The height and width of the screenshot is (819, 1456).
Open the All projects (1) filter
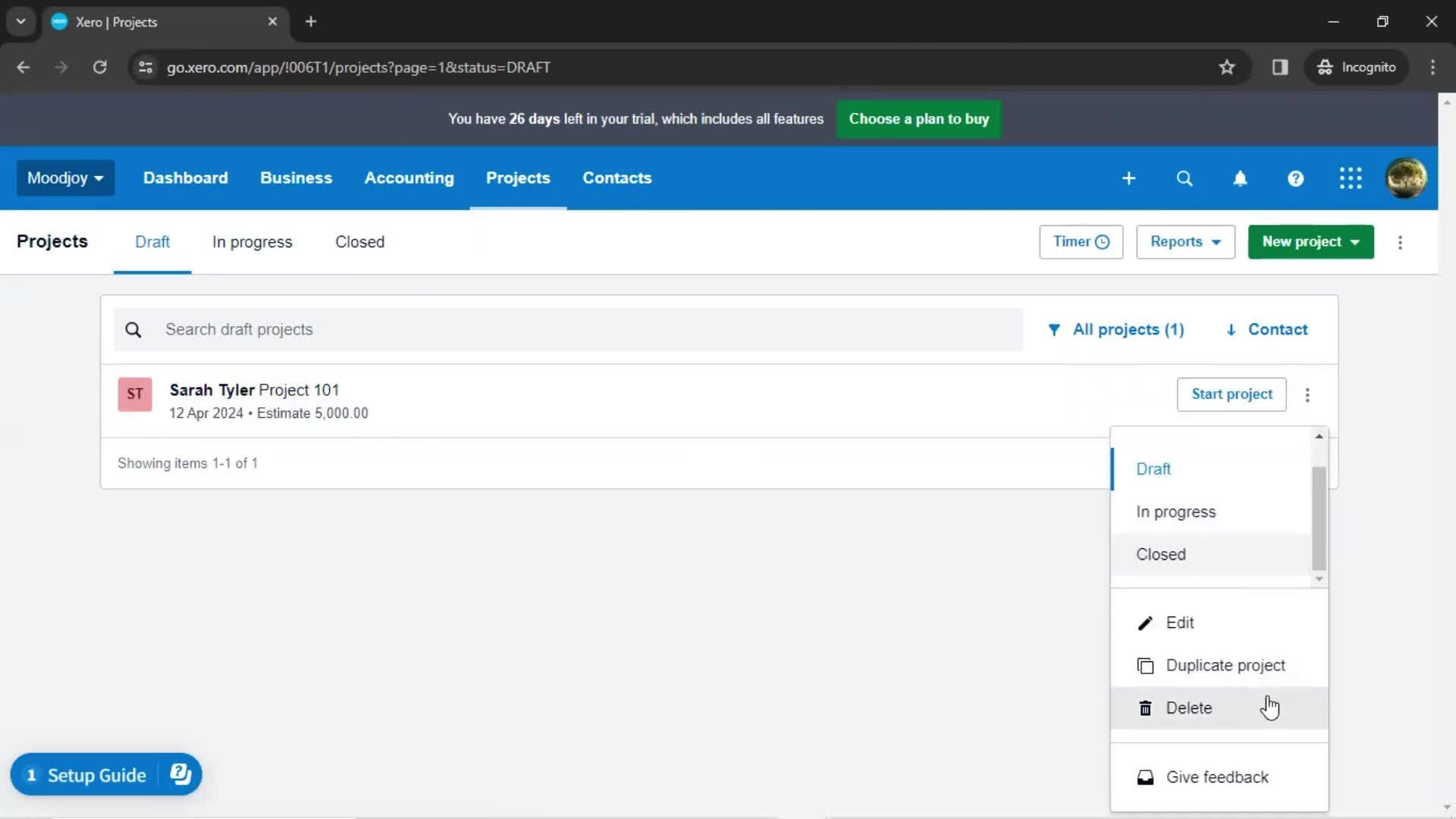pyautogui.click(x=1116, y=330)
